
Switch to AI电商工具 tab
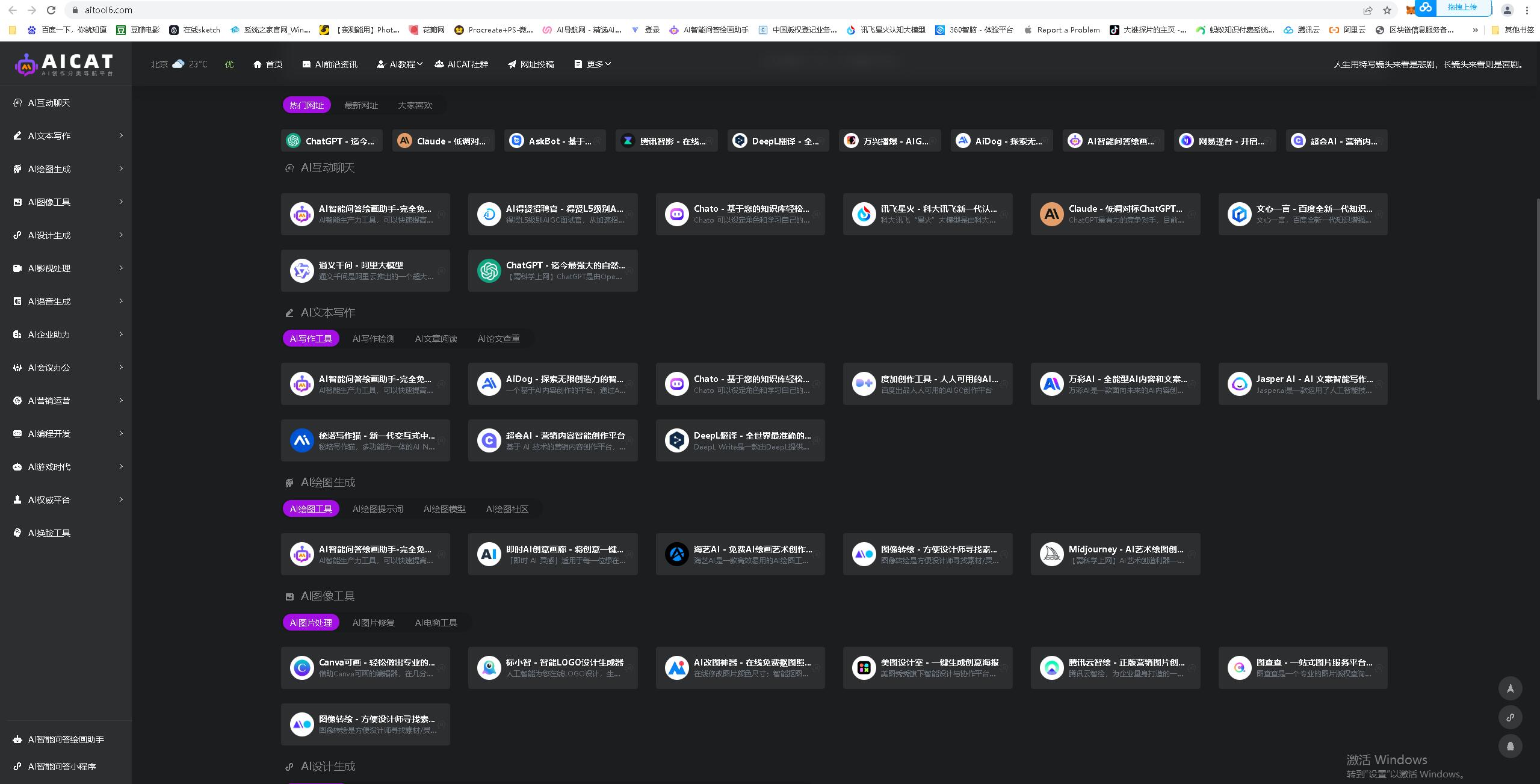click(x=436, y=623)
